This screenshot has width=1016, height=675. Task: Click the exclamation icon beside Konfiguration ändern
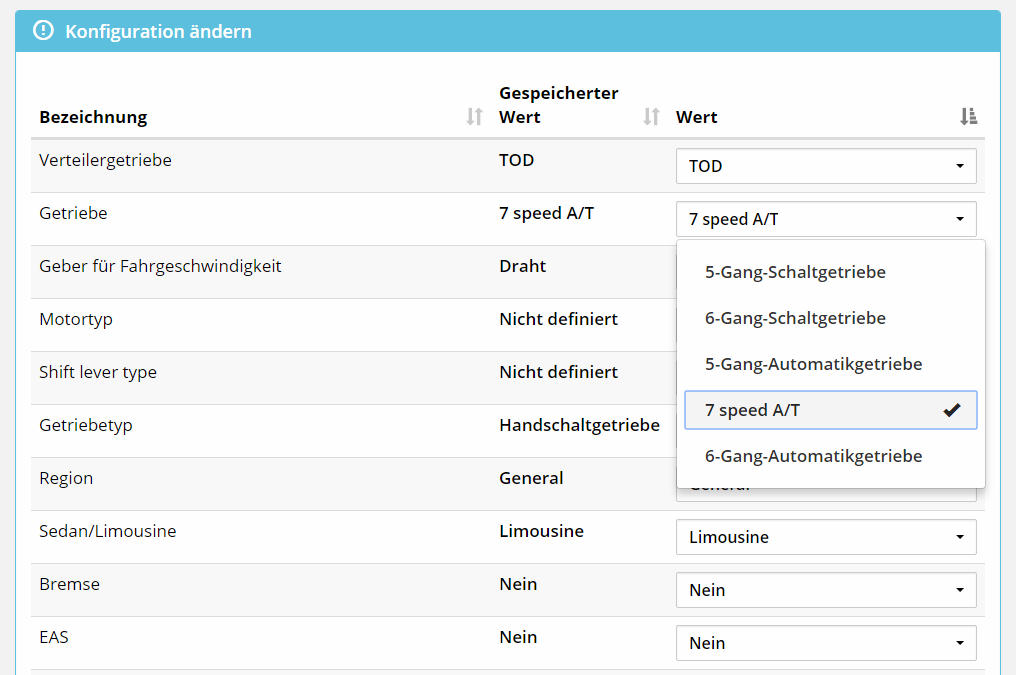point(42,31)
